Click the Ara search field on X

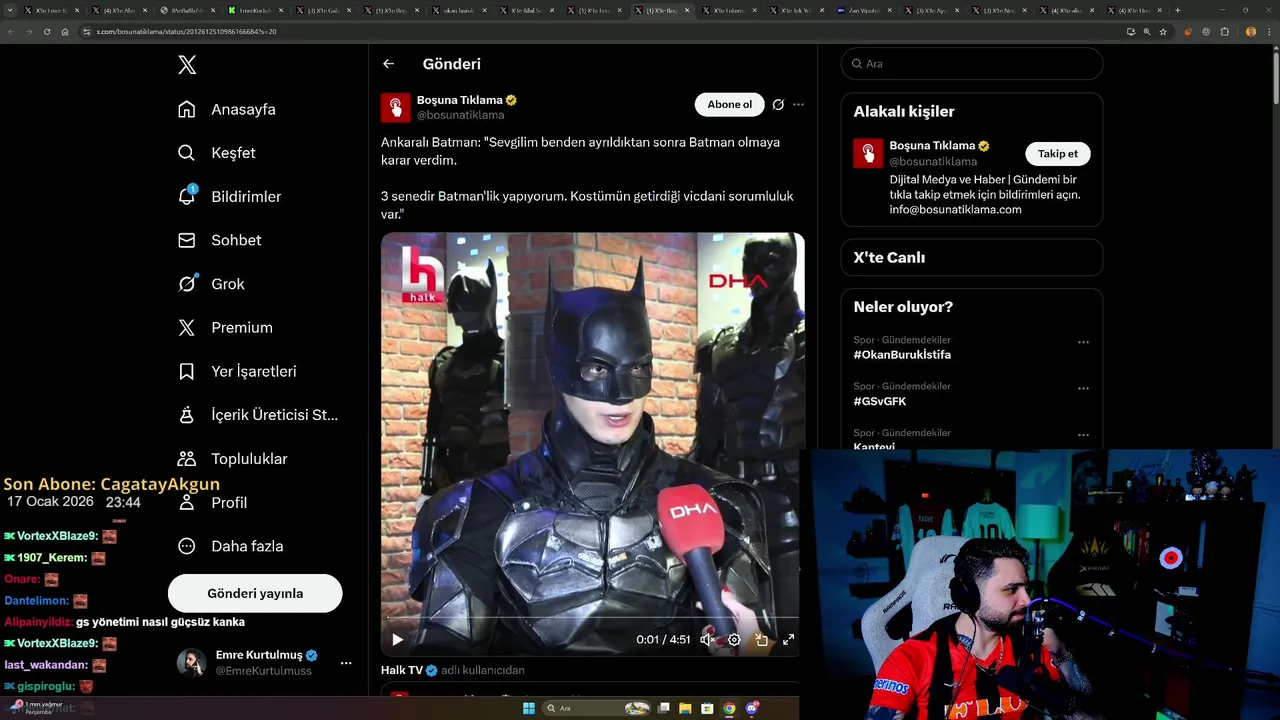coord(972,63)
